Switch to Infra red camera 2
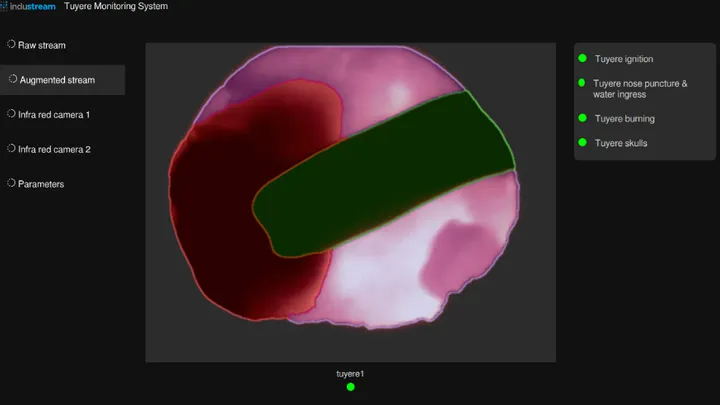 (x=54, y=149)
